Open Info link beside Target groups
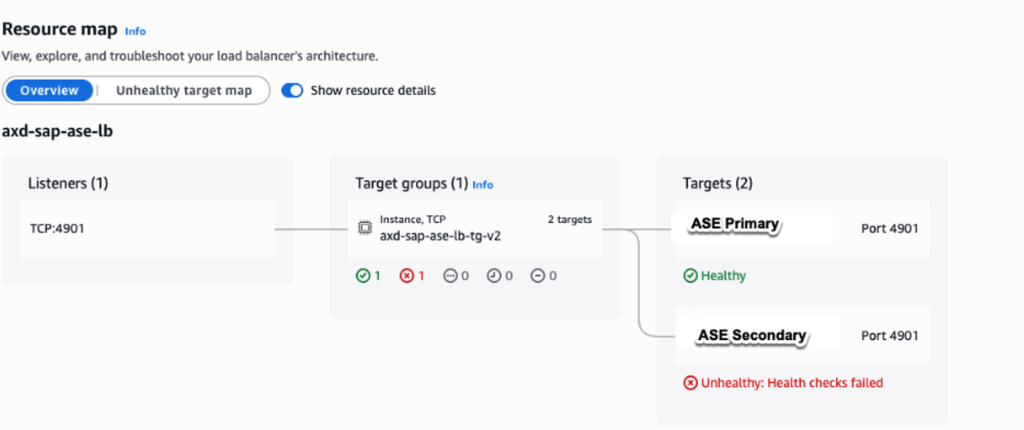The image size is (1024, 430). 483,185
